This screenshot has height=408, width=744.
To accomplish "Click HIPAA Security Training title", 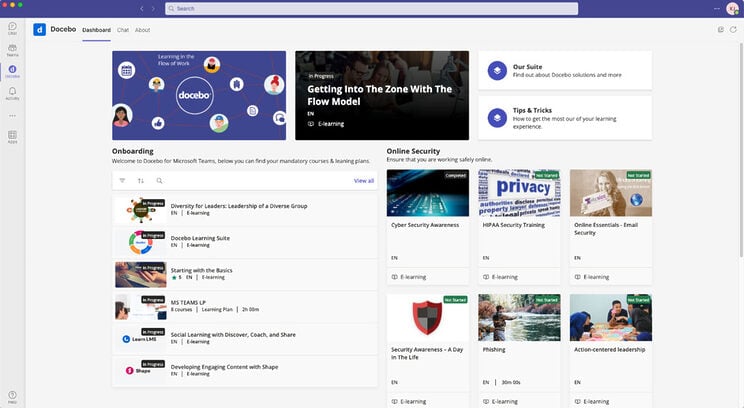I will [x=513, y=225].
